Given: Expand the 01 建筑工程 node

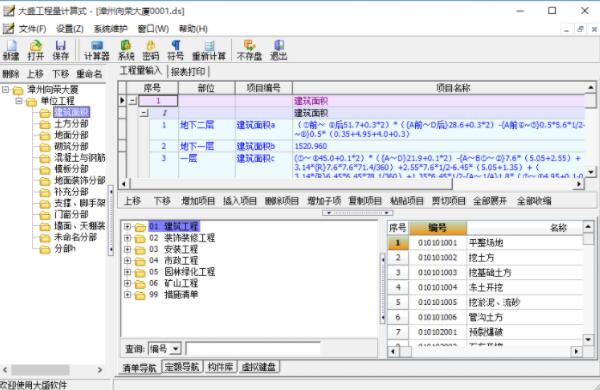Looking at the screenshot, I should (x=127, y=227).
